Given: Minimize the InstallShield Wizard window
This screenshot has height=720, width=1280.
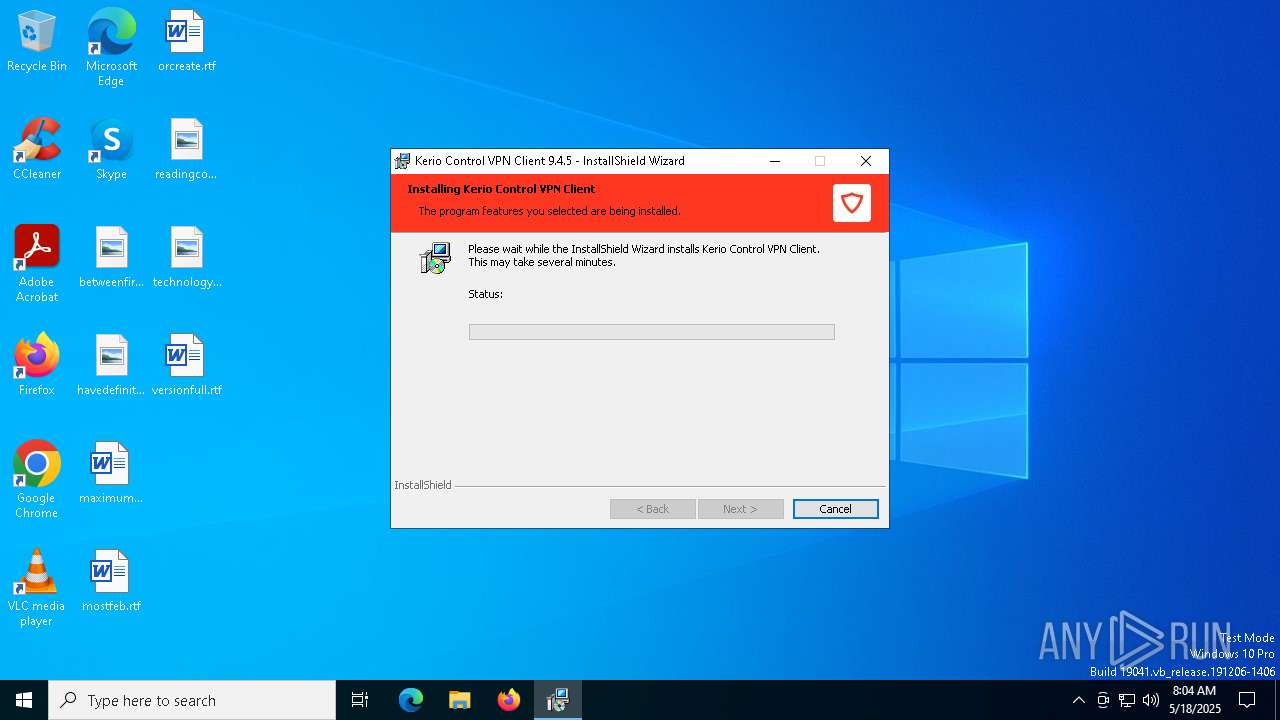Looking at the screenshot, I should pos(775,161).
